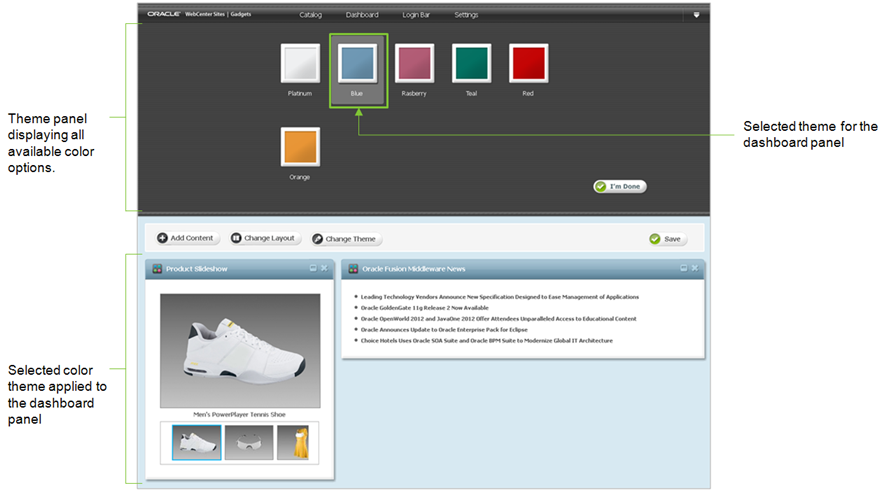Choose the Rasberry theme swatch

415,63
